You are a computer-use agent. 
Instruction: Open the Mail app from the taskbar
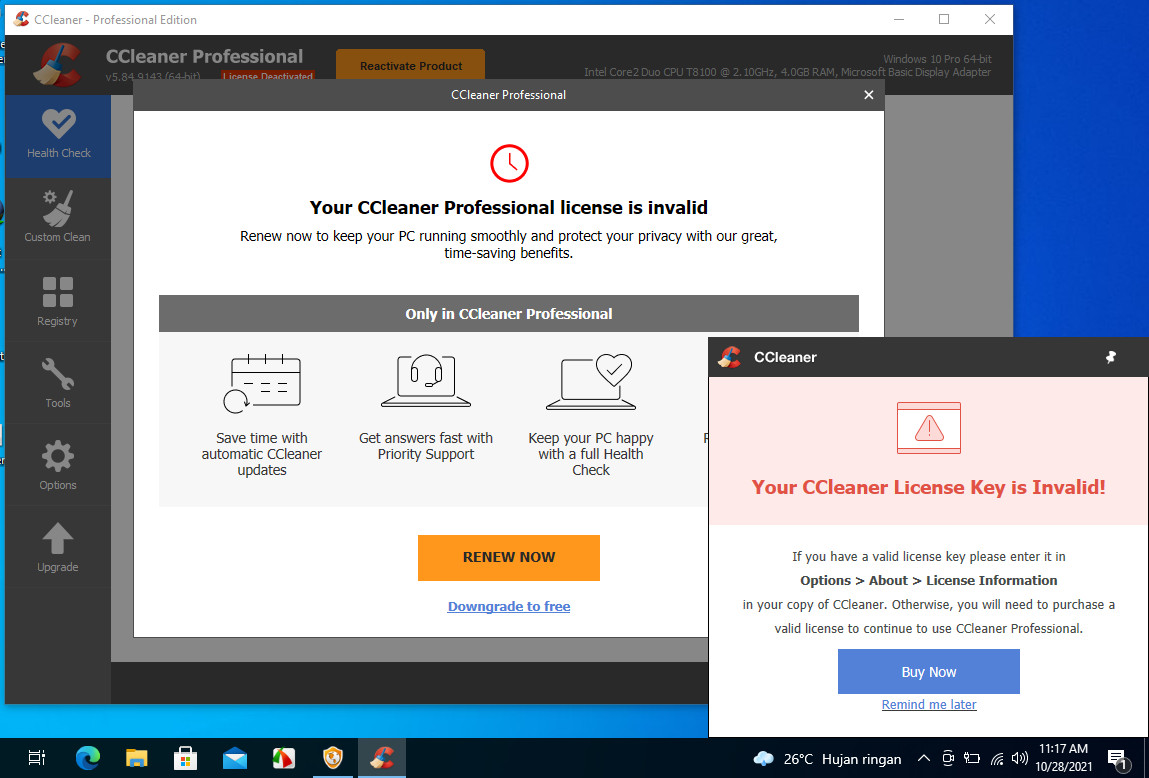click(234, 757)
